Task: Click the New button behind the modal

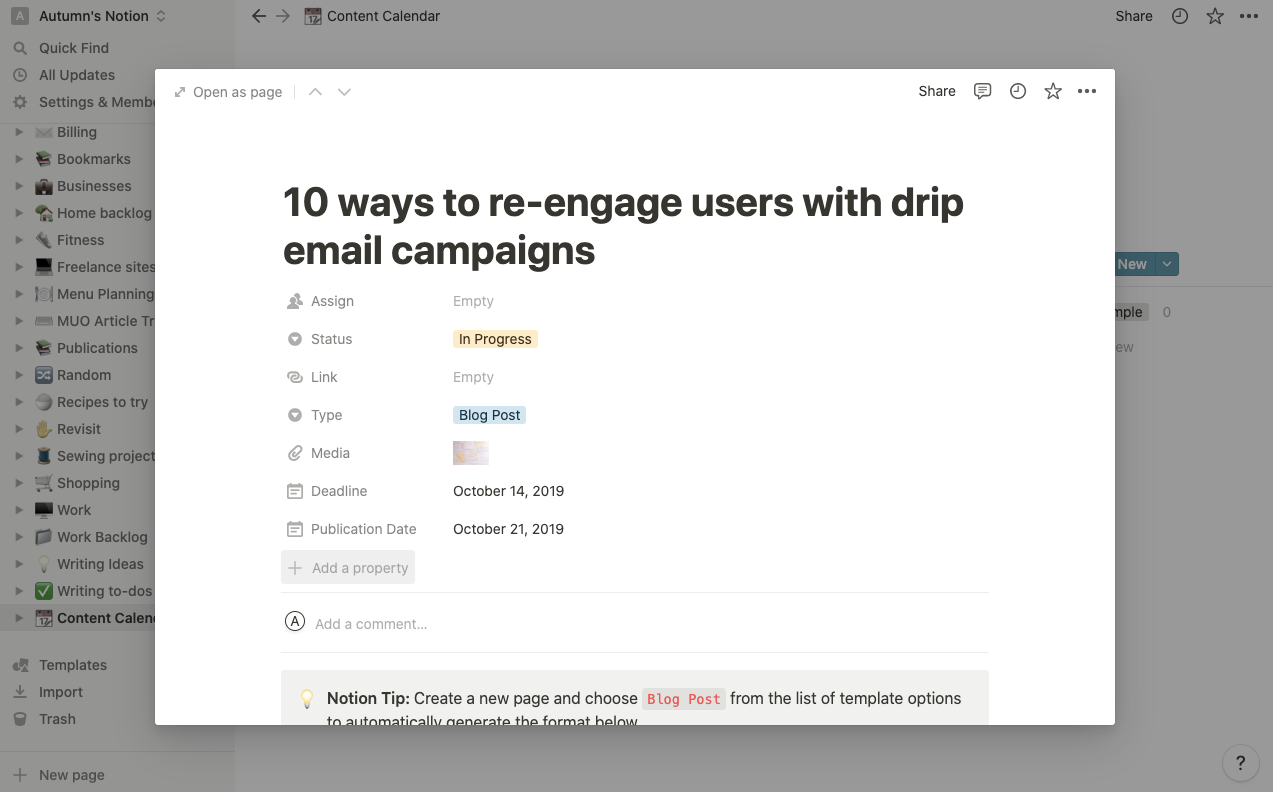Action: pyautogui.click(x=1134, y=264)
